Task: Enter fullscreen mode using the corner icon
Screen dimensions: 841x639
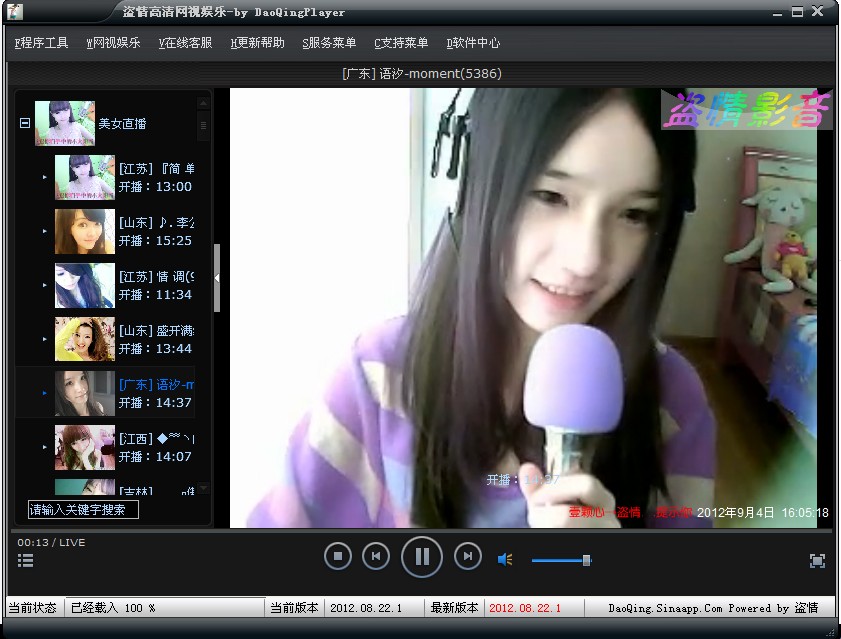Action: (x=817, y=561)
